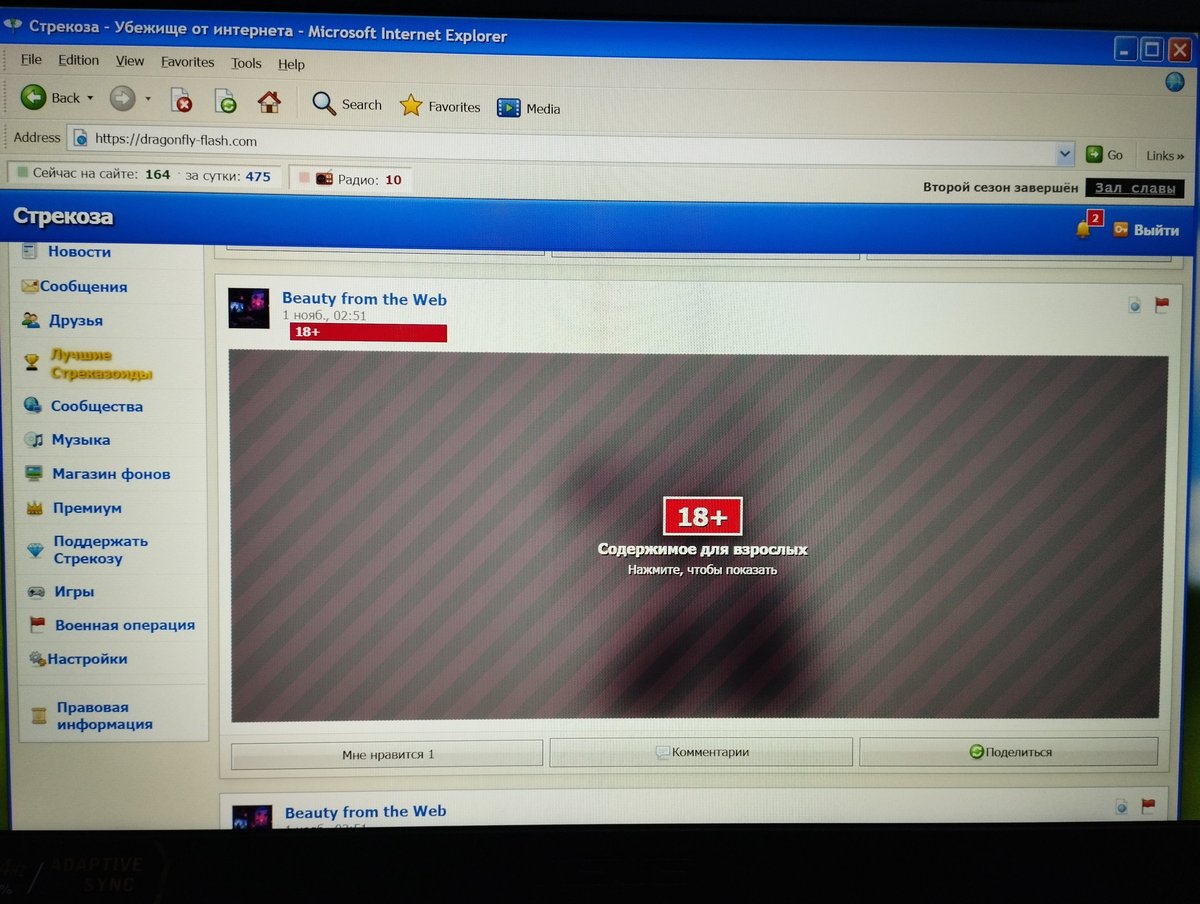Open the Media toolbar button
The width and height of the screenshot is (1200, 904).
(529, 108)
